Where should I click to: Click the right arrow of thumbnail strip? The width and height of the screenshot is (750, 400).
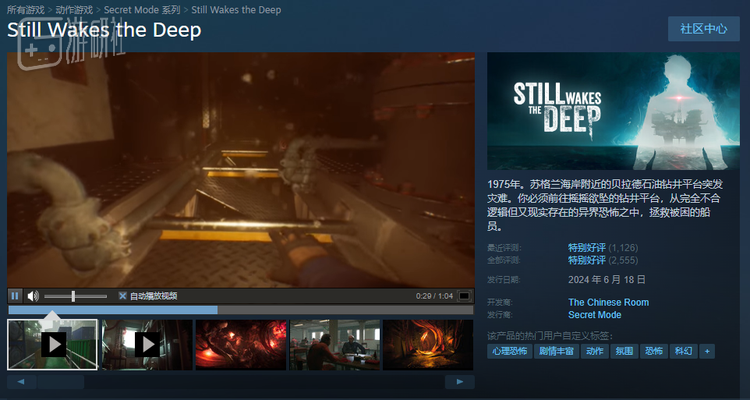click(x=460, y=382)
